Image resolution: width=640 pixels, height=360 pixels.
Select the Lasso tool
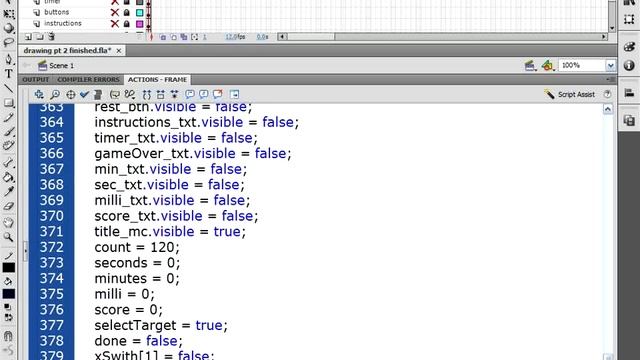coord(8,42)
